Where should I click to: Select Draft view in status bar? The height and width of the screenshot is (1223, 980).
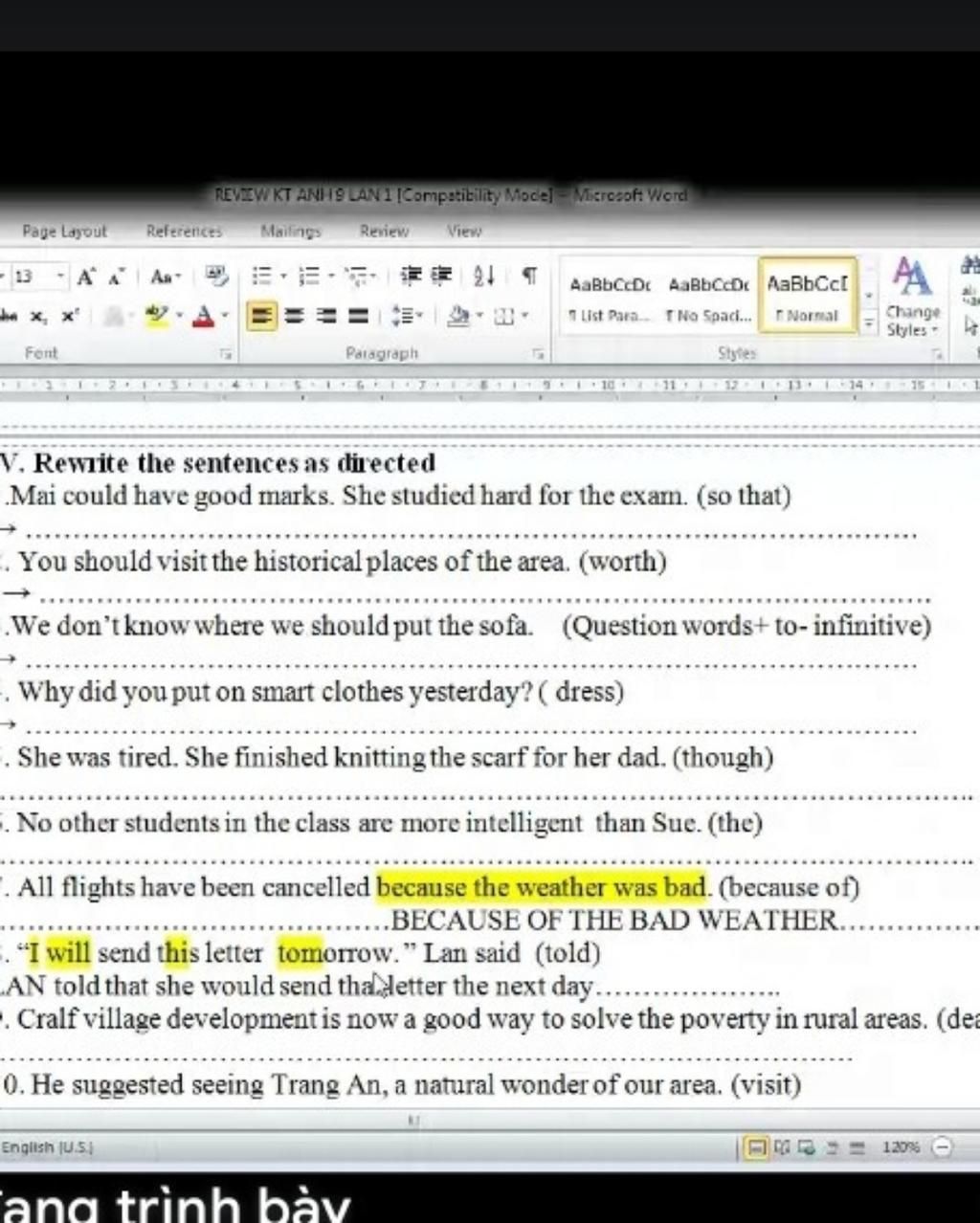(857, 1146)
